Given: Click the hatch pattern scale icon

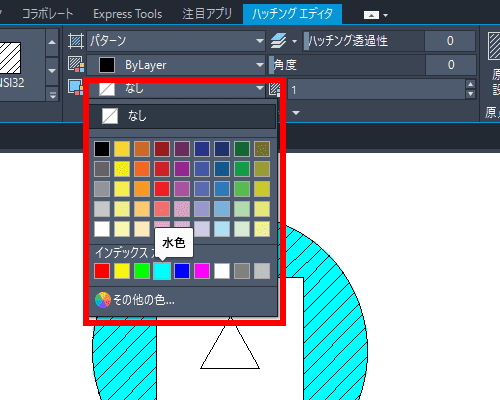Looking at the screenshot, I should click(275, 89).
